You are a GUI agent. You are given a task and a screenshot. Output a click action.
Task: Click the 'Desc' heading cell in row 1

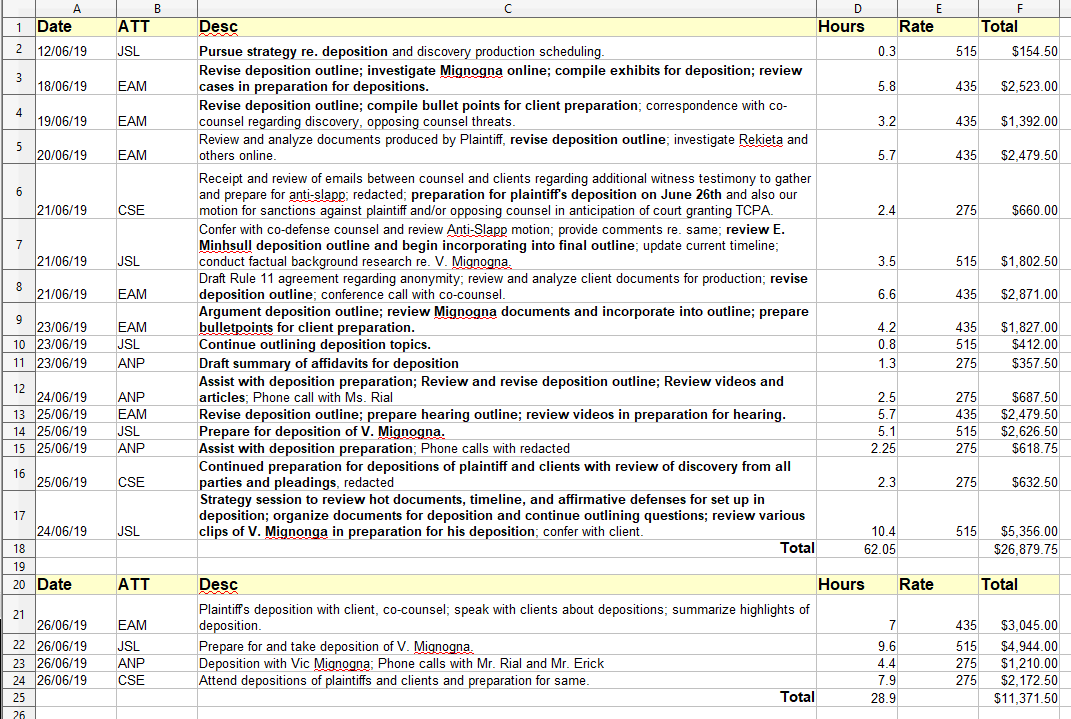[507, 27]
